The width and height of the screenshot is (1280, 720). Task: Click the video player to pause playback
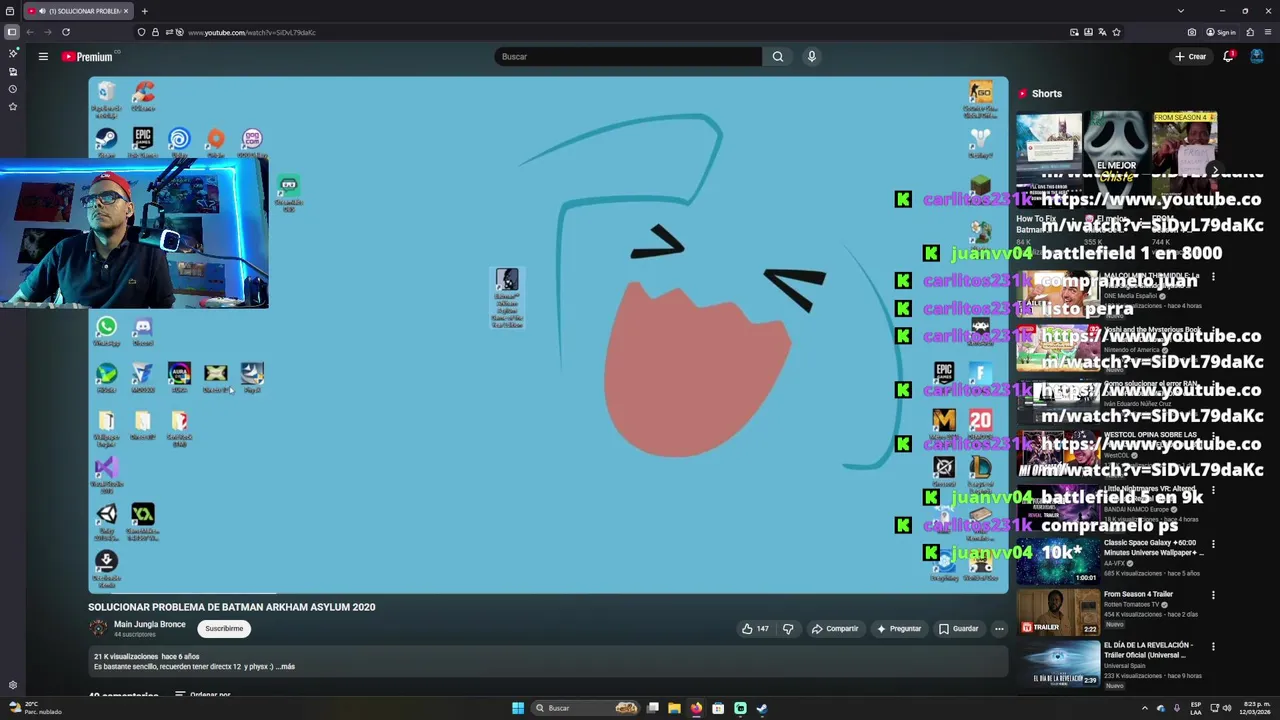point(548,335)
